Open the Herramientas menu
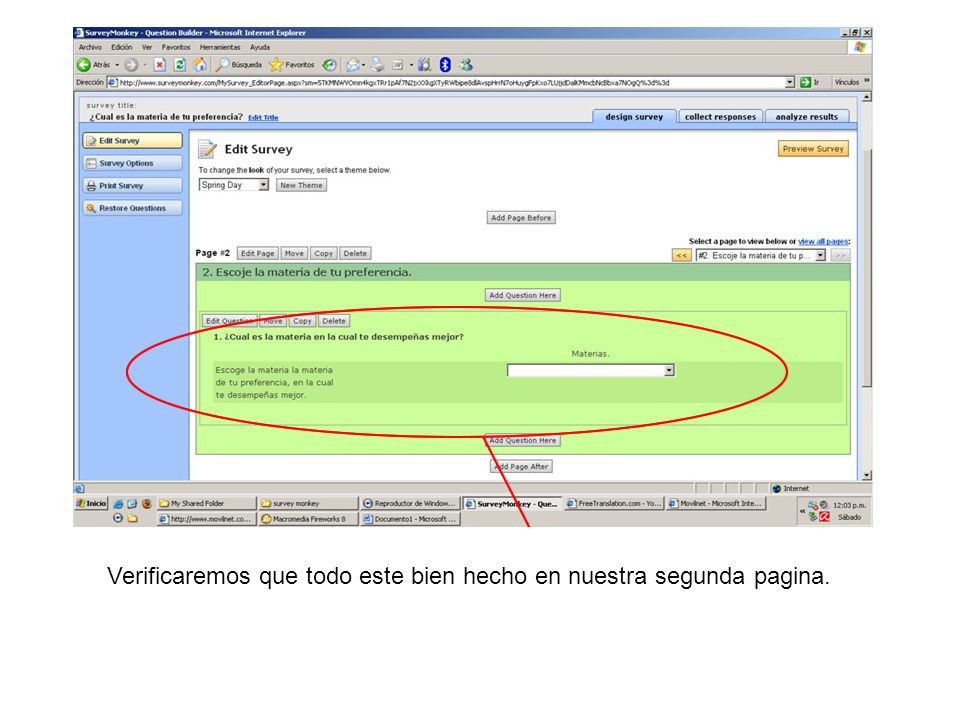This screenshot has width=960, height=720. coord(220,47)
